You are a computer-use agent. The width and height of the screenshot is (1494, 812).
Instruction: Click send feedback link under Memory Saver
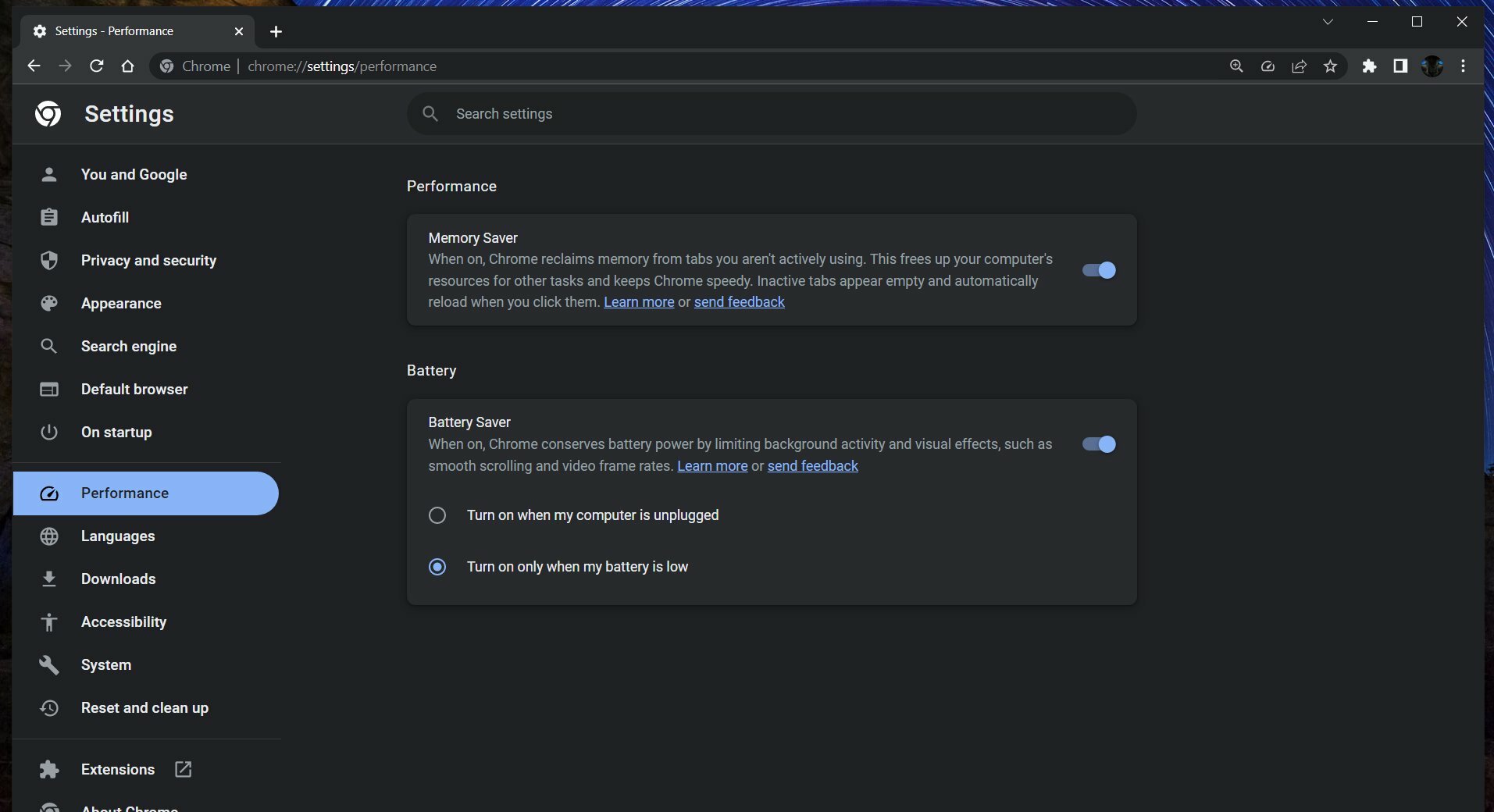click(x=740, y=302)
